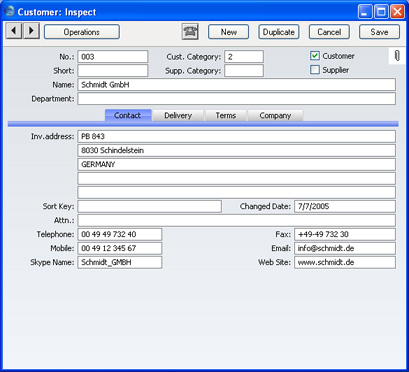The height and width of the screenshot is (372, 409).
Task: Click the Supp. Category field
Action: pyautogui.click(x=244, y=71)
